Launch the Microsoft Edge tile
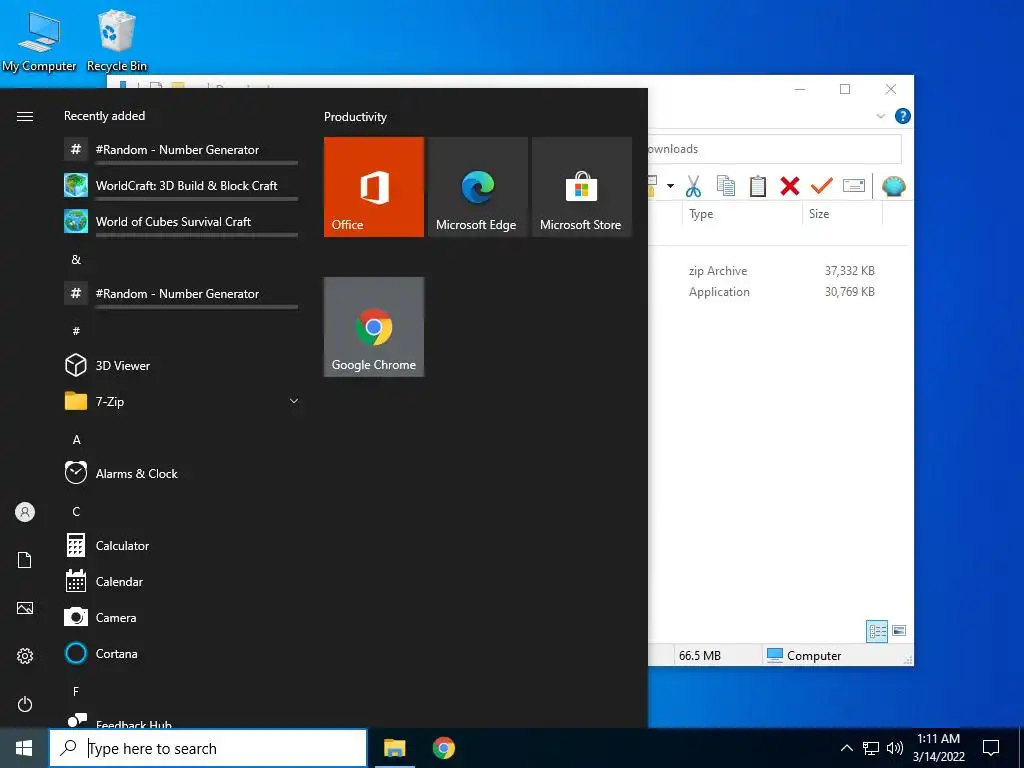Image resolution: width=1024 pixels, height=768 pixels. coord(477,187)
